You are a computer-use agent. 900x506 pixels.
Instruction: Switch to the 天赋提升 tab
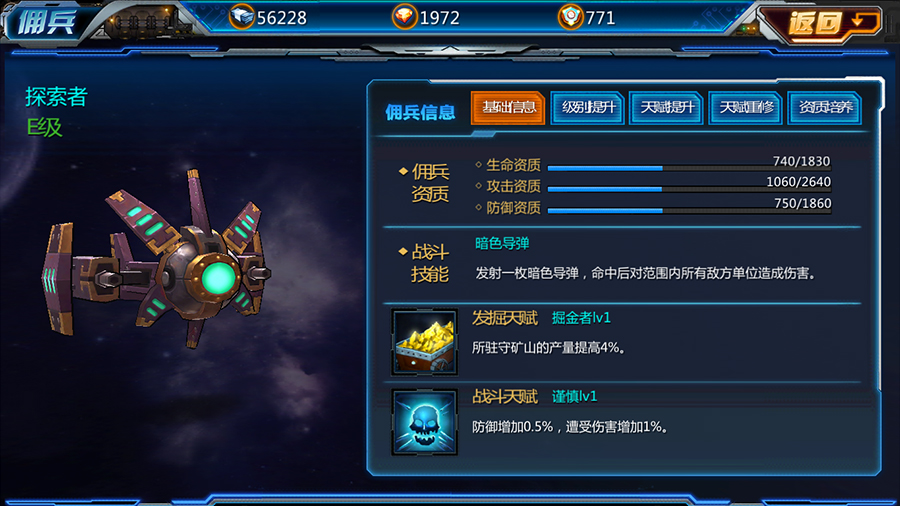point(666,108)
